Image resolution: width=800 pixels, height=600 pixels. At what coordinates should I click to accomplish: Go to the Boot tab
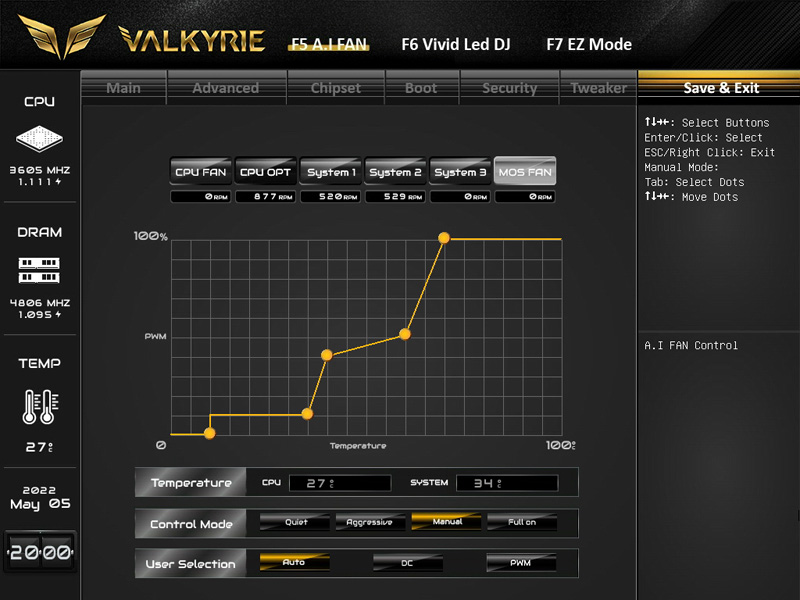point(421,88)
